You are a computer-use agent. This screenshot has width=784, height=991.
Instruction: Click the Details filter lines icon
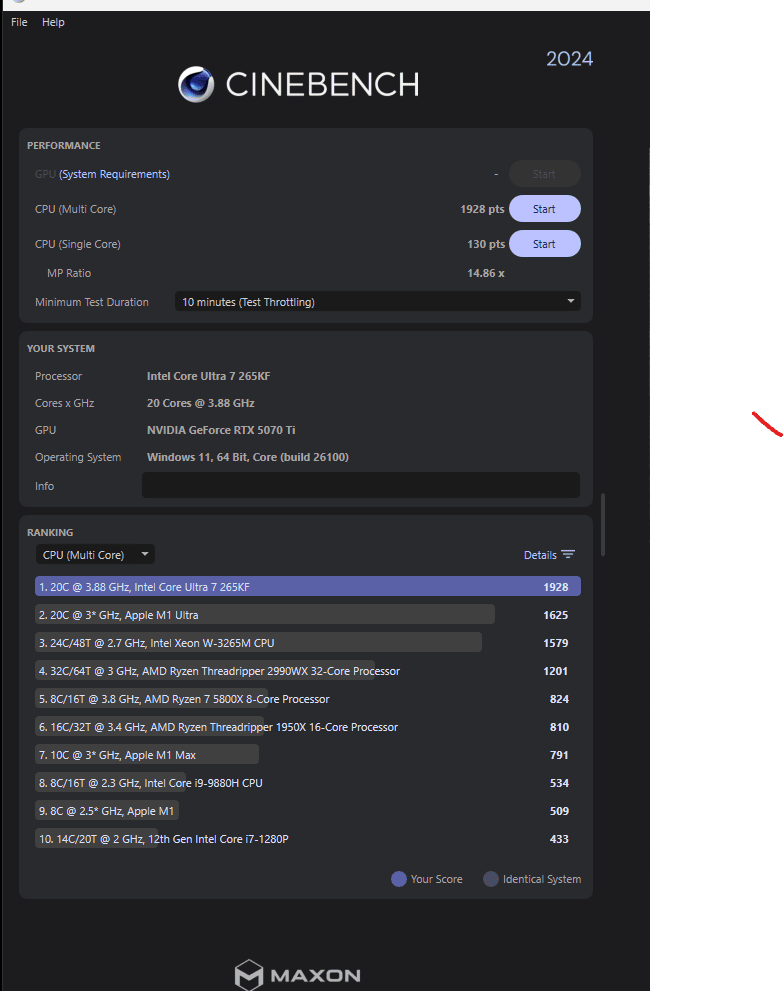tap(568, 554)
